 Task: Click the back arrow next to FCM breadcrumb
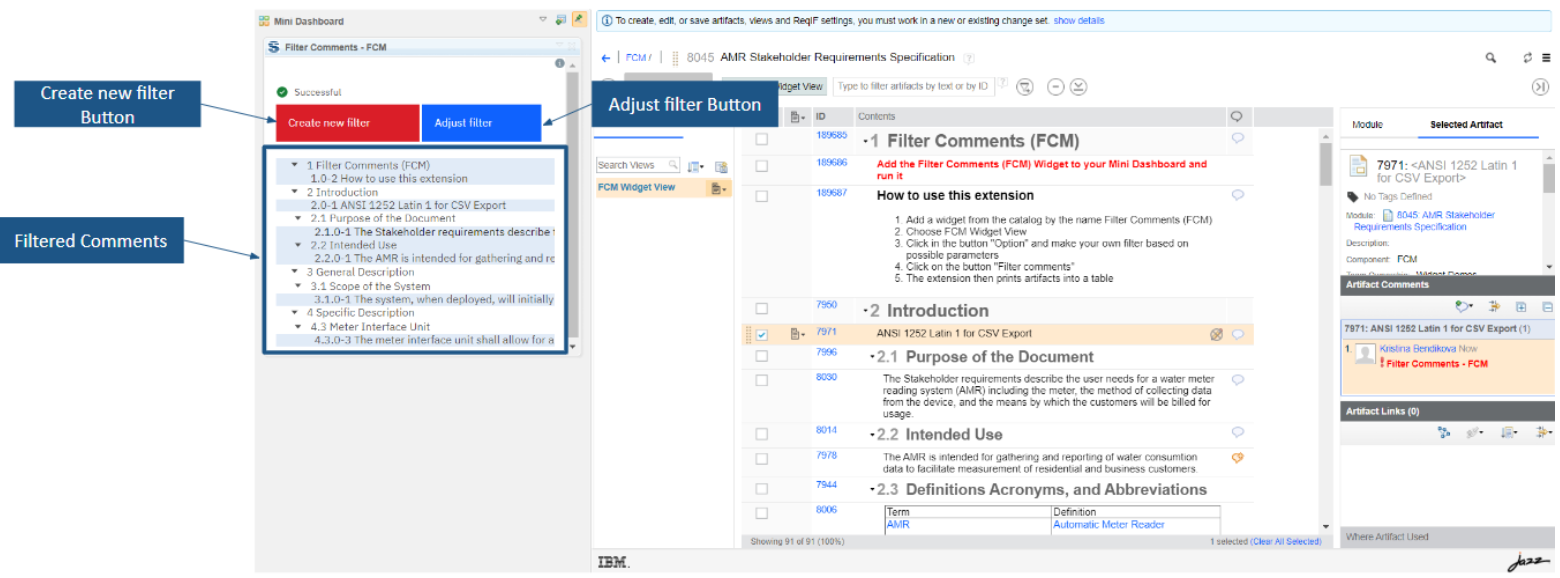(x=606, y=58)
